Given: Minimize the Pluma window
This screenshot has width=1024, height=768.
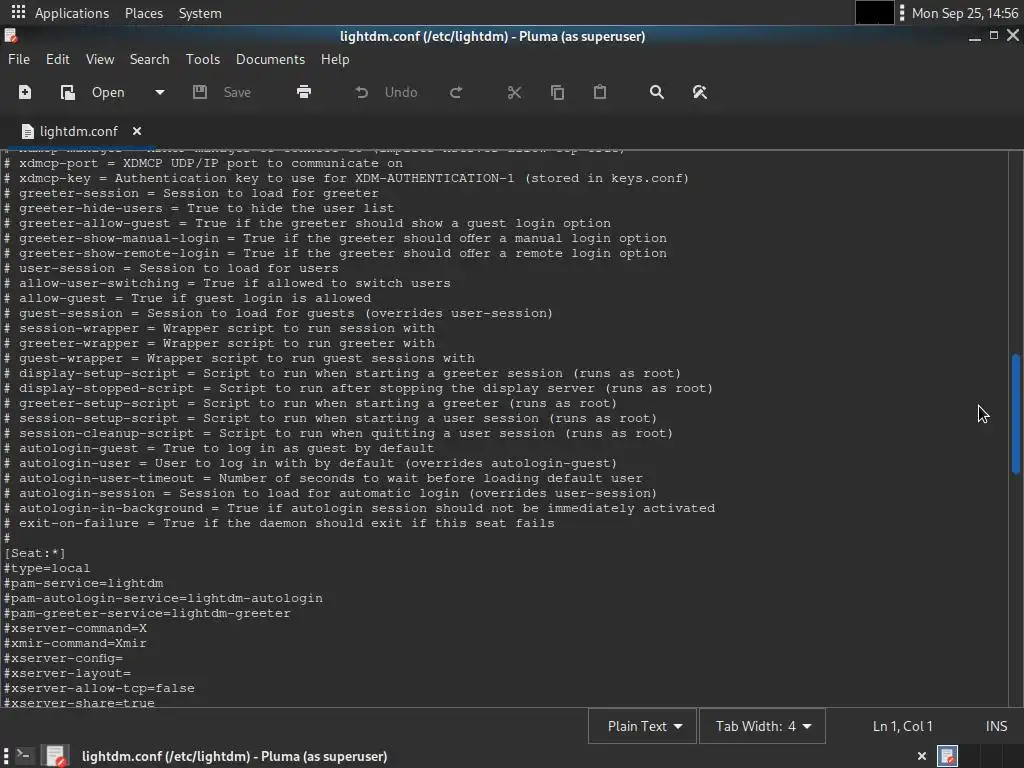Looking at the screenshot, I should [x=974, y=37].
